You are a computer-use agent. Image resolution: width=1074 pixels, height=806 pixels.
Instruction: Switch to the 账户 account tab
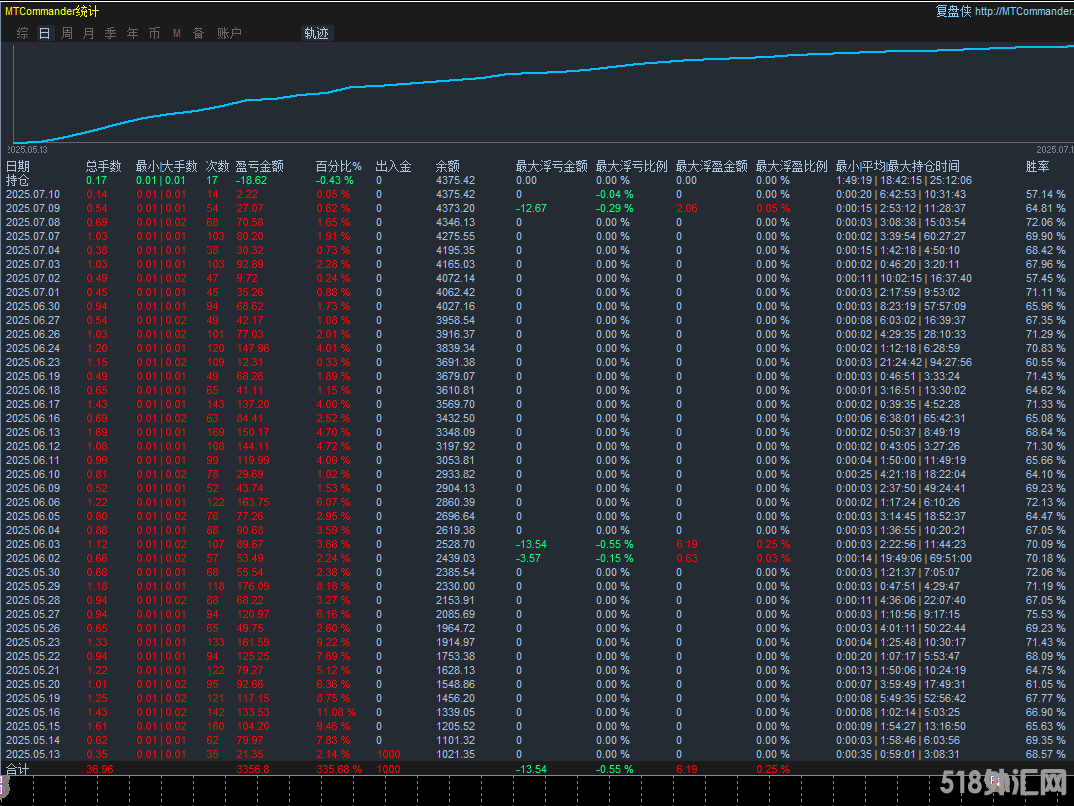click(x=229, y=33)
